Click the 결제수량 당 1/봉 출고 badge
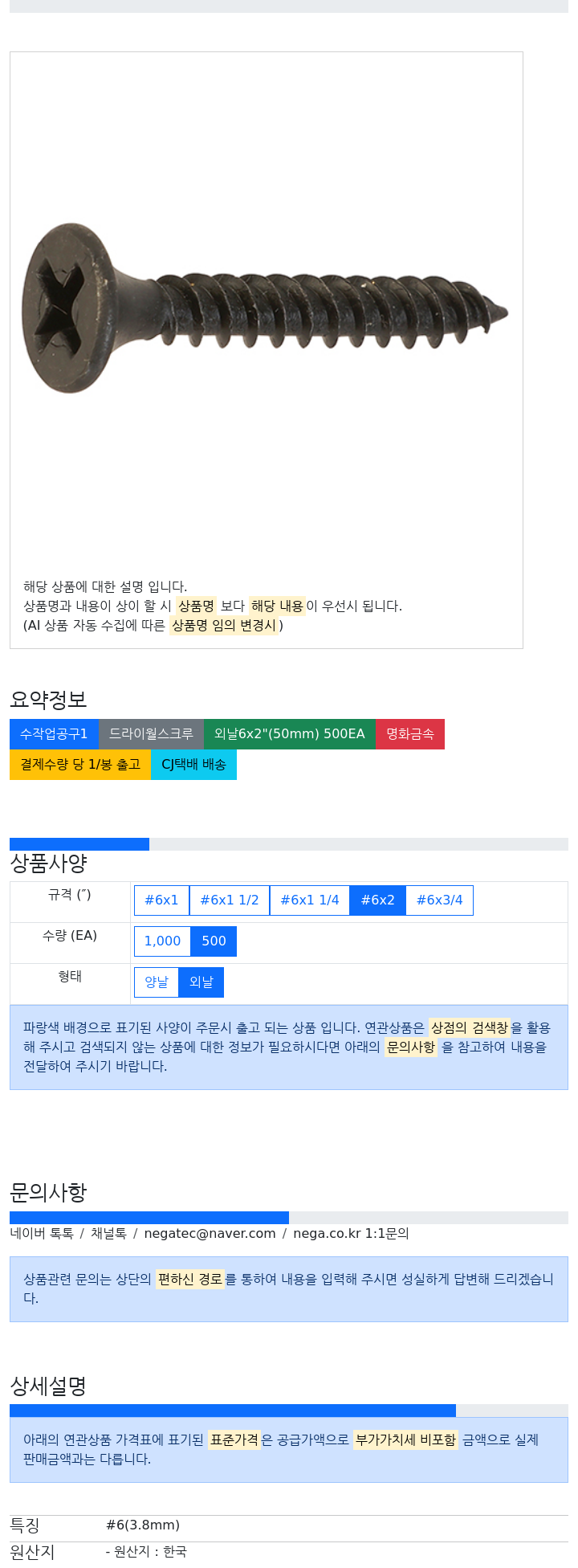 pyautogui.click(x=80, y=765)
